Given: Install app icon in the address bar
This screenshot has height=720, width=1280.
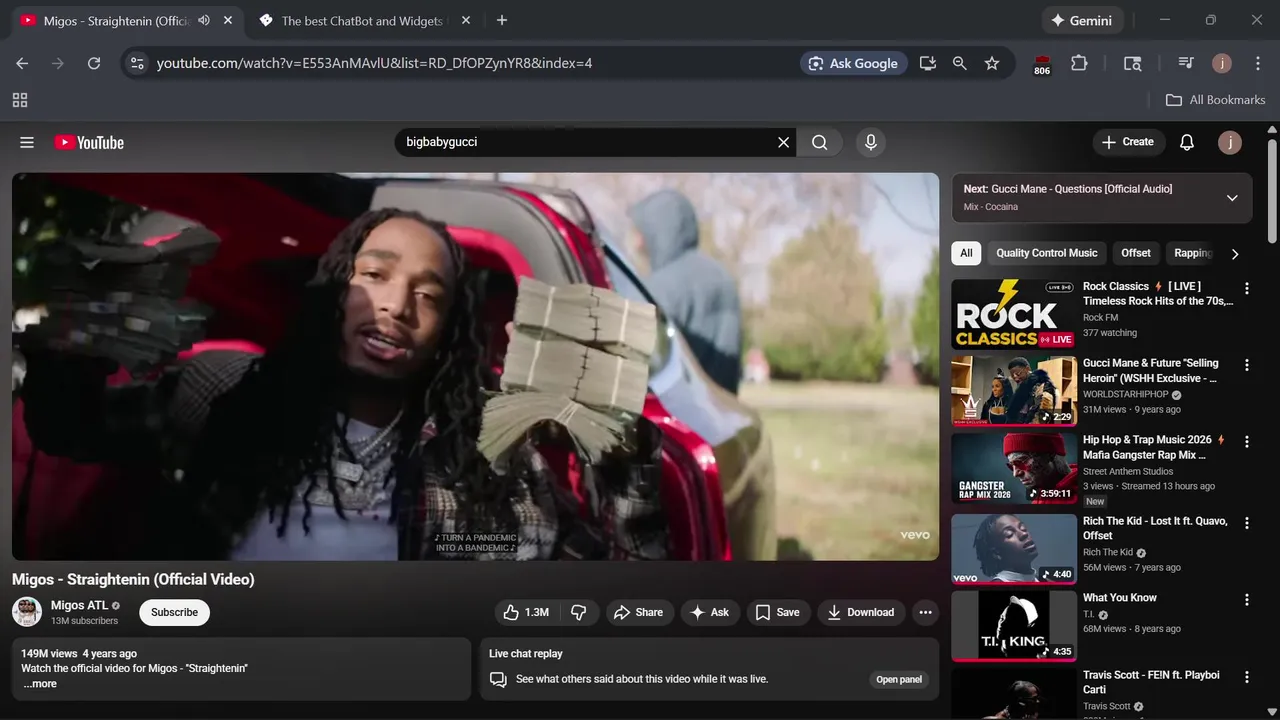Looking at the screenshot, I should click(x=928, y=63).
